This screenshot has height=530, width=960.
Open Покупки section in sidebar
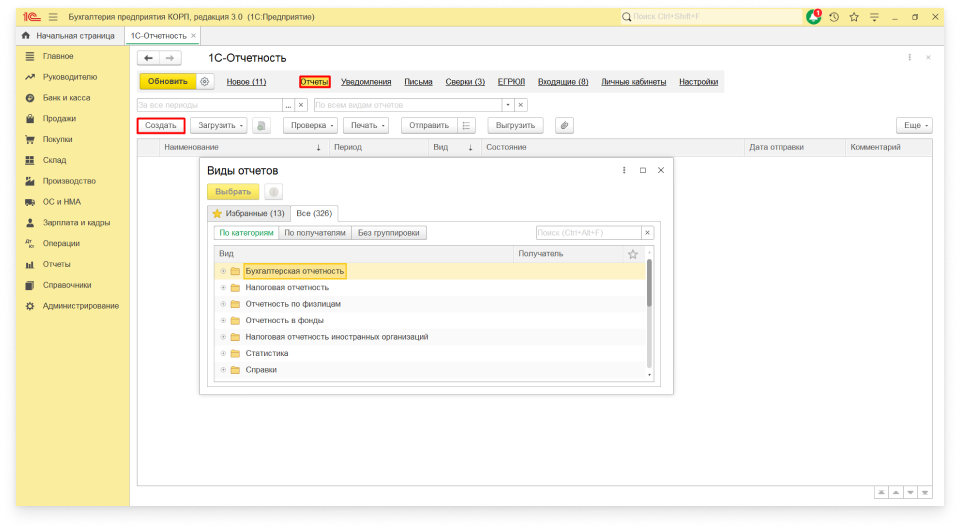point(58,140)
